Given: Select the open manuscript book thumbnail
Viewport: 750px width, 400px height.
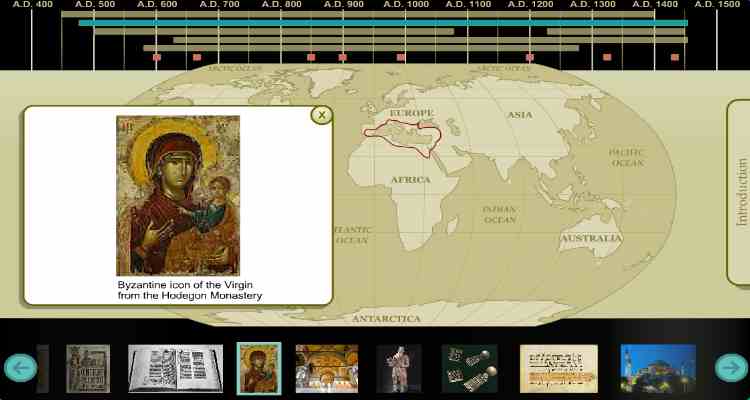Looking at the screenshot, I should (x=176, y=368).
